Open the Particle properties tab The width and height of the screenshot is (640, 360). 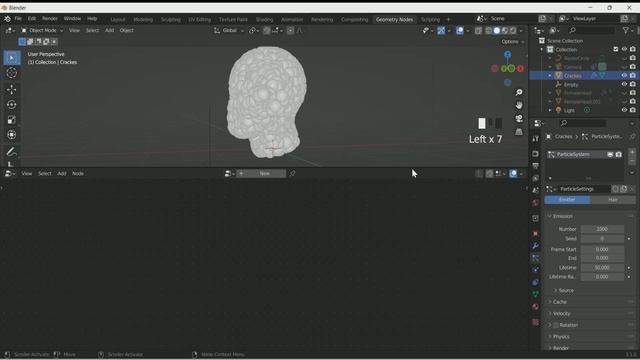click(536, 258)
